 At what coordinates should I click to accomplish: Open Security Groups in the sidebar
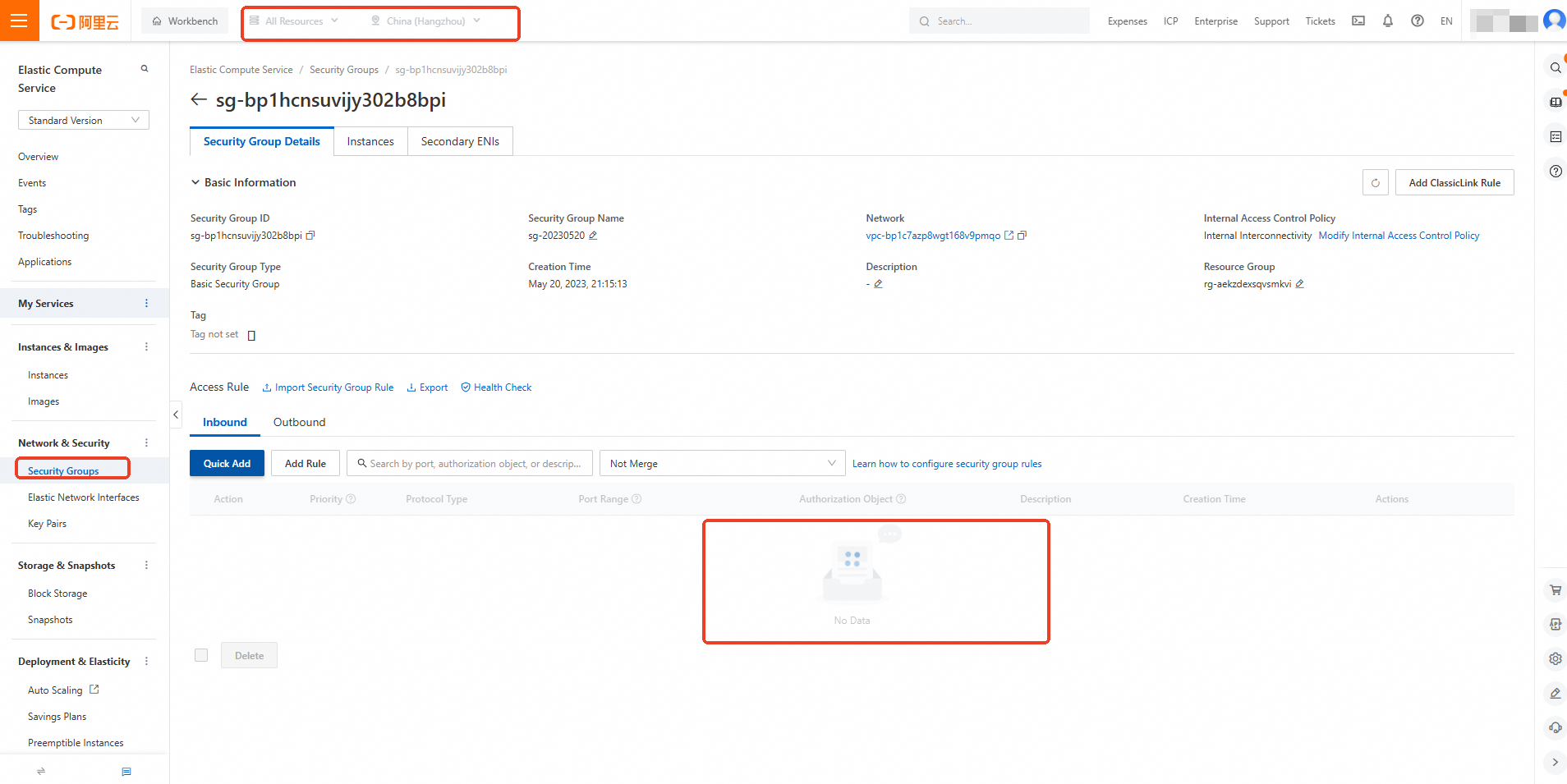pyautogui.click(x=63, y=470)
